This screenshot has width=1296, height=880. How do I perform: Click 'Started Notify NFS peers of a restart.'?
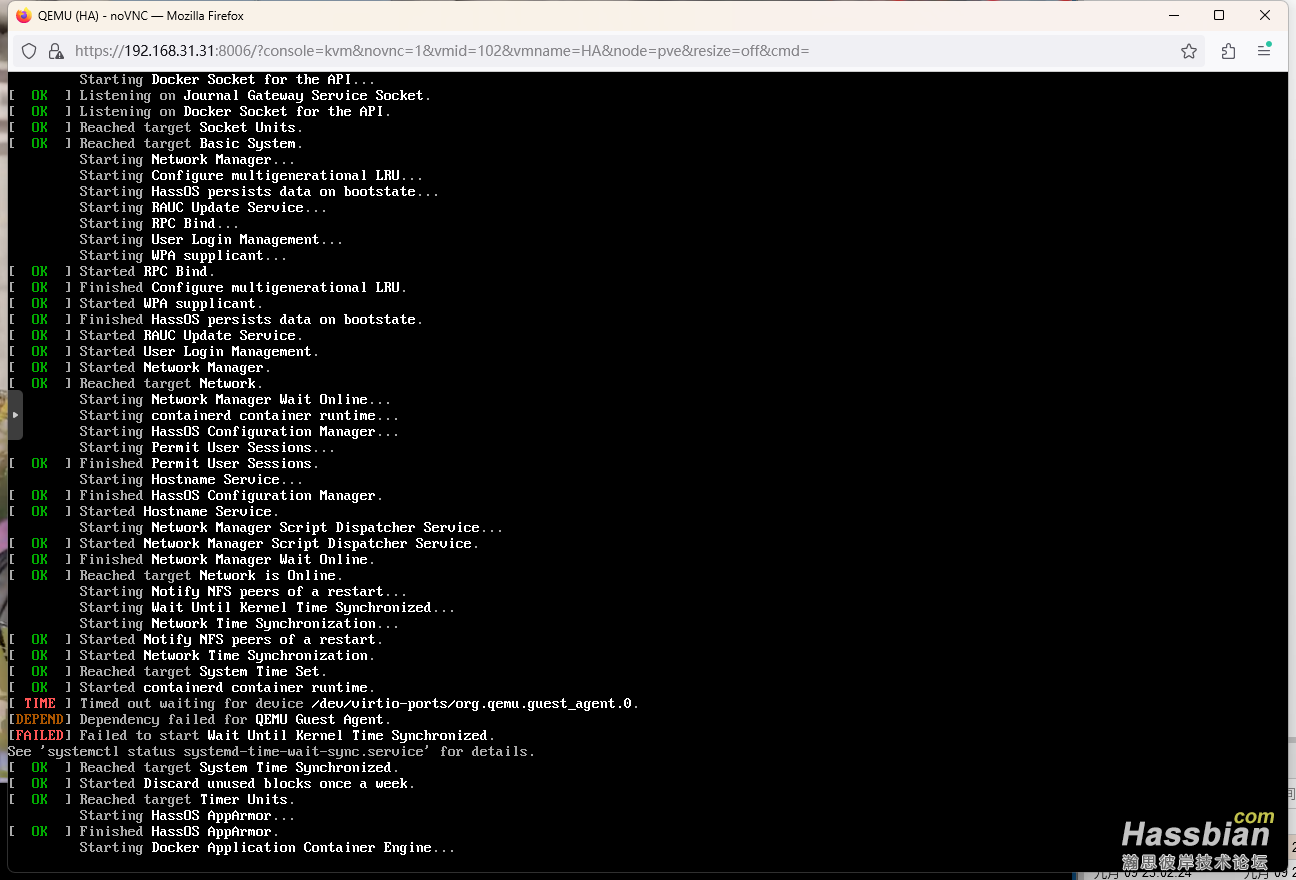point(231,639)
